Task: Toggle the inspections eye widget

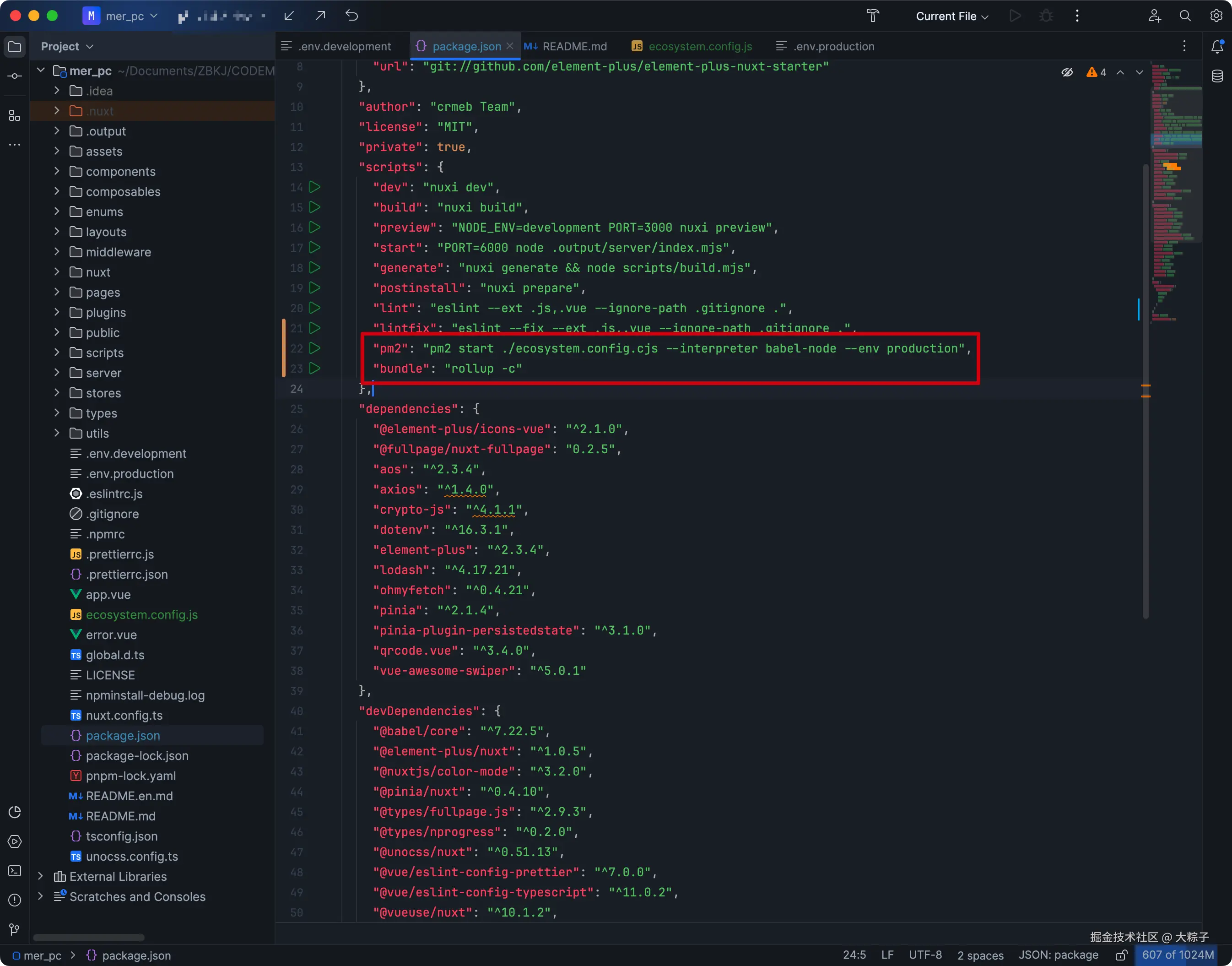Action: point(1067,72)
